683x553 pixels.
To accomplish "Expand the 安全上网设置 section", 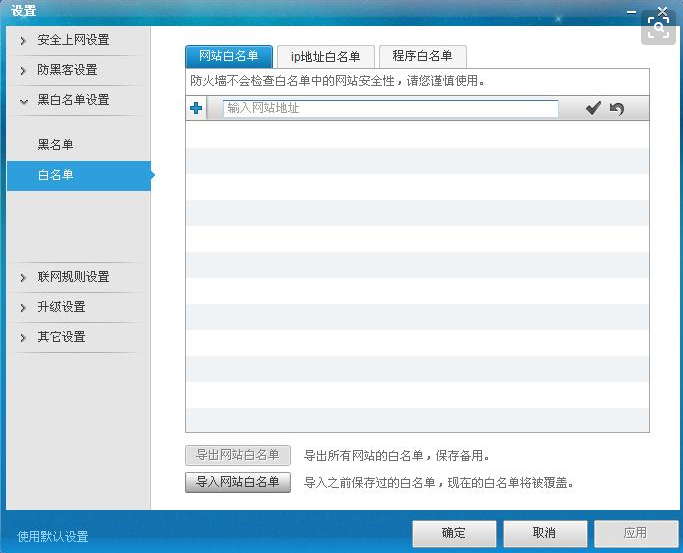I will 73,40.
